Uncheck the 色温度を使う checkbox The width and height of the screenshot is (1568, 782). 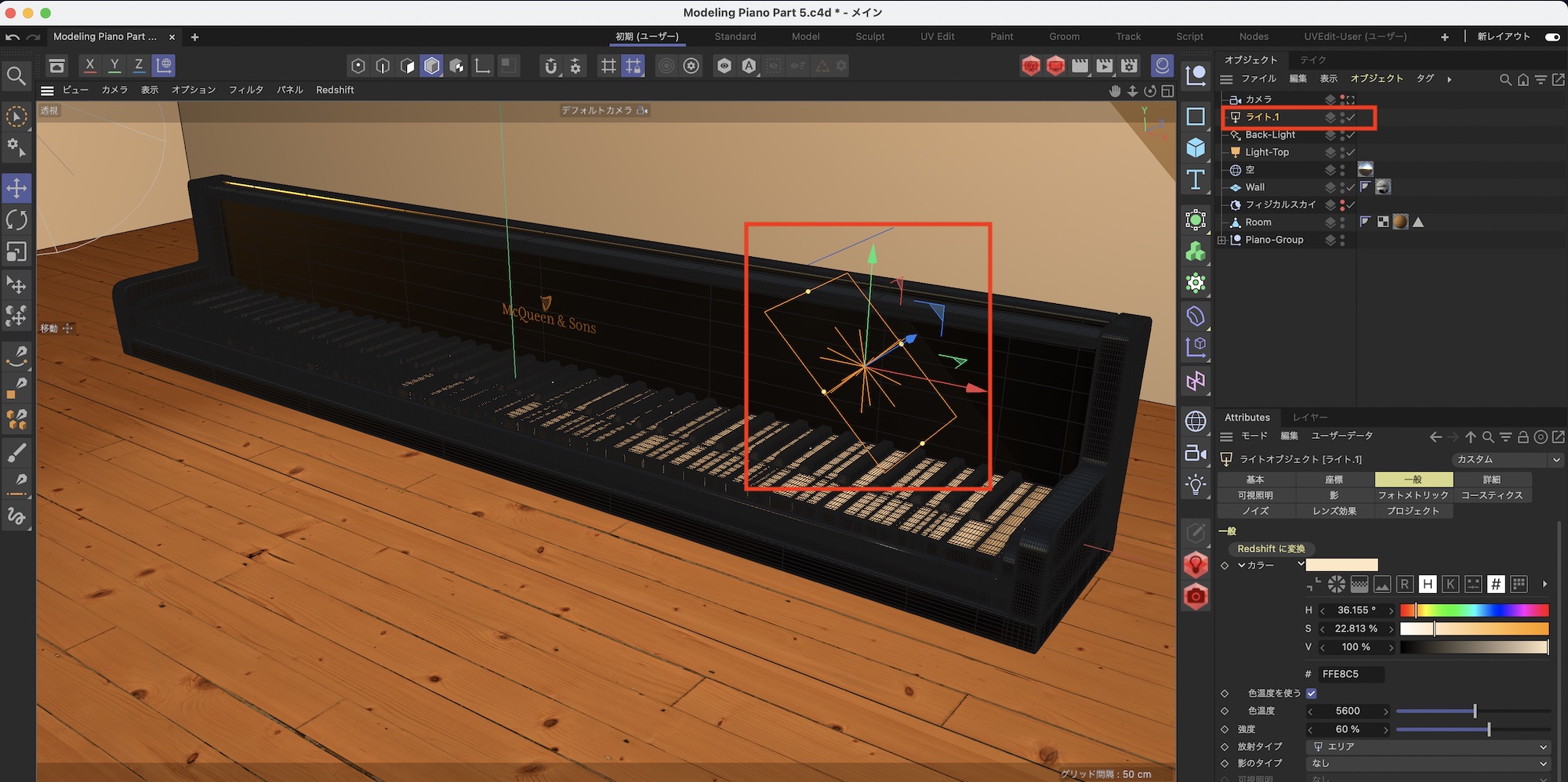[x=1312, y=693]
